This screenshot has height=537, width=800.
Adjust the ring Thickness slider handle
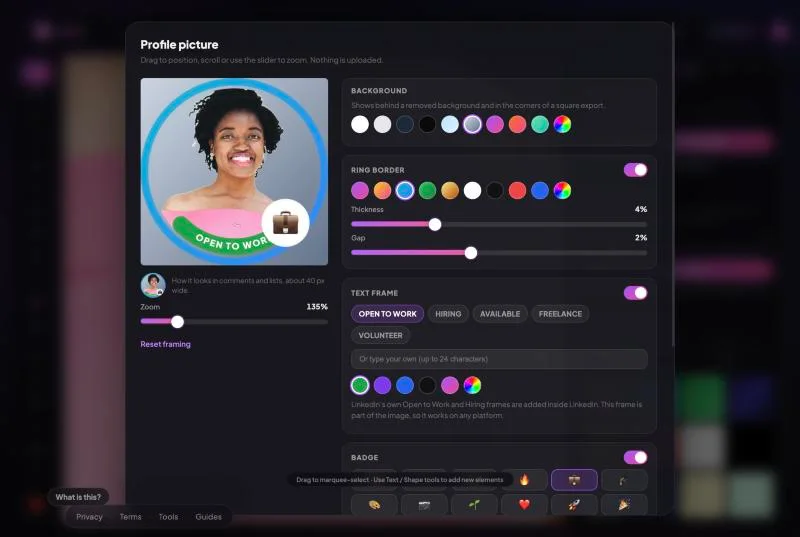[435, 224]
